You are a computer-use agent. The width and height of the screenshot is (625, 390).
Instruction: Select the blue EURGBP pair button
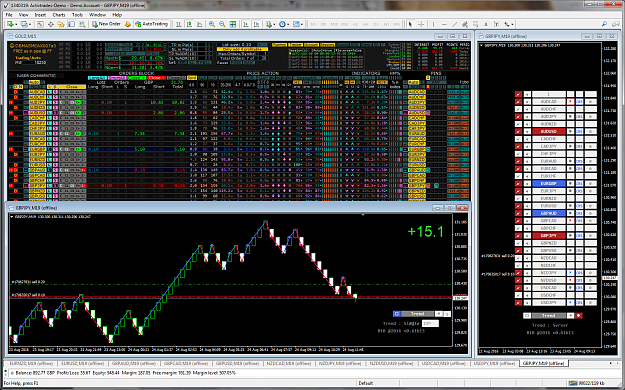(x=549, y=183)
